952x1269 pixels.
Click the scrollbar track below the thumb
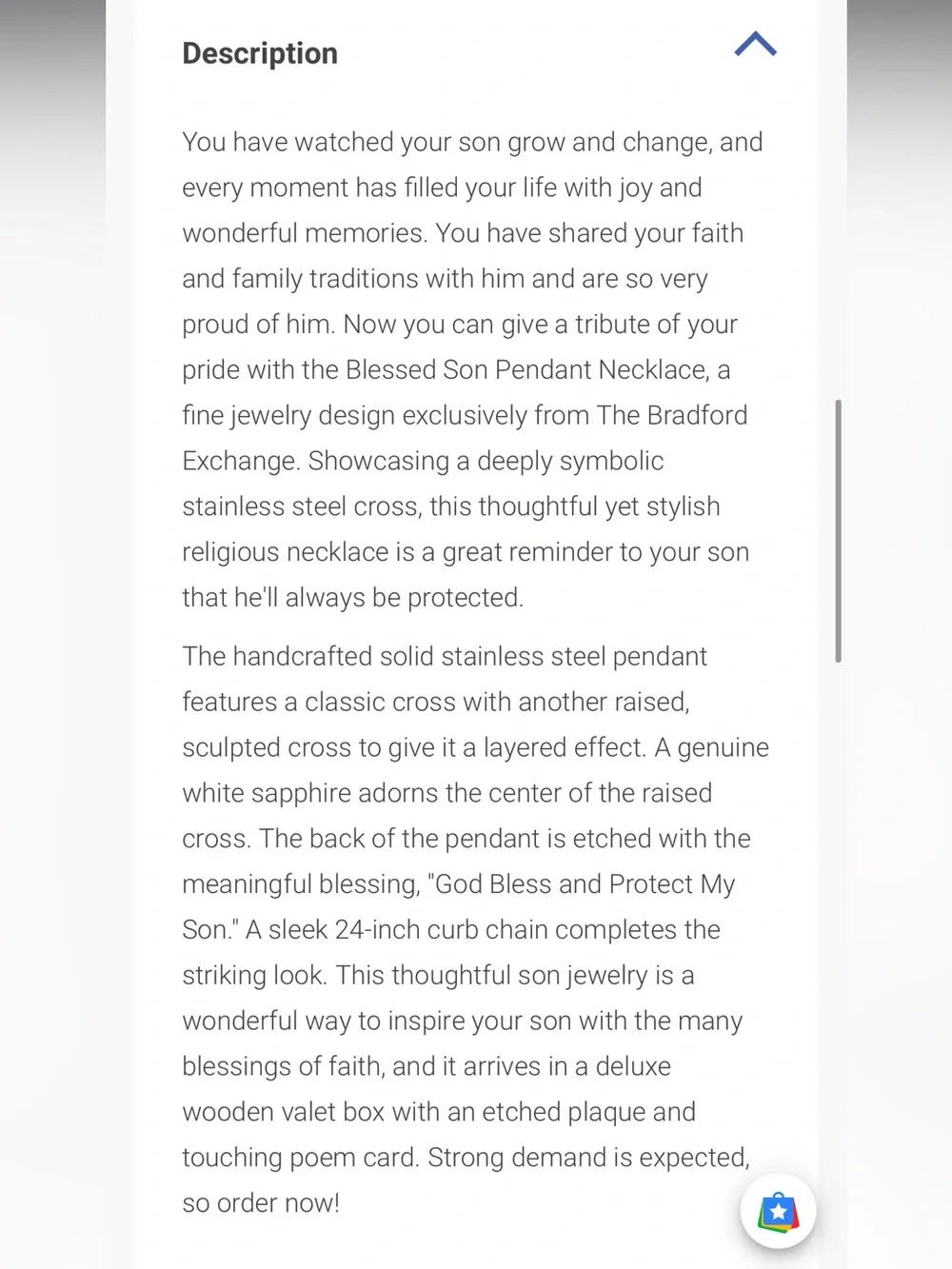click(838, 952)
